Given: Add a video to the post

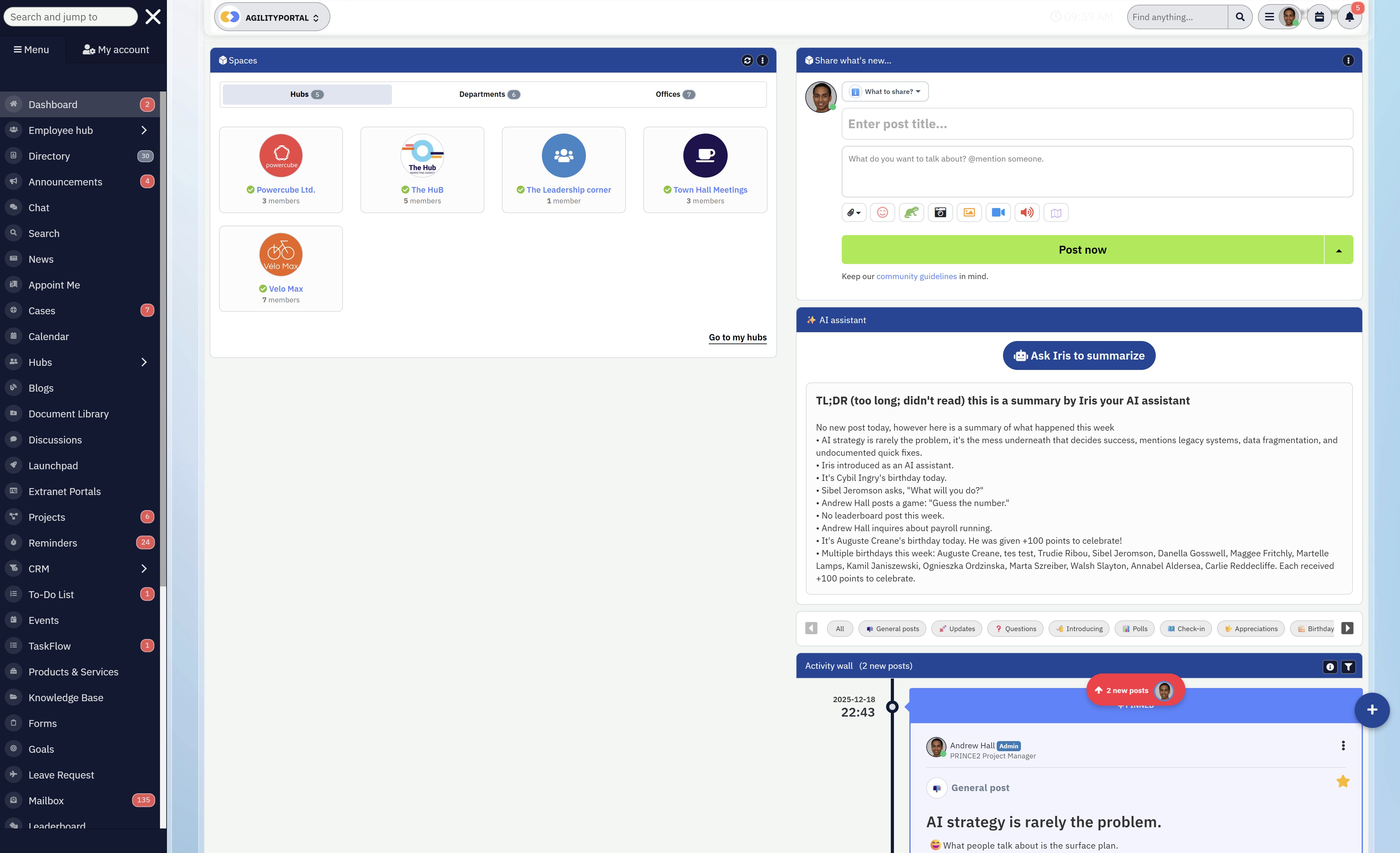Looking at the screenshot, I should pyautogui.click(x=998, y=212).
